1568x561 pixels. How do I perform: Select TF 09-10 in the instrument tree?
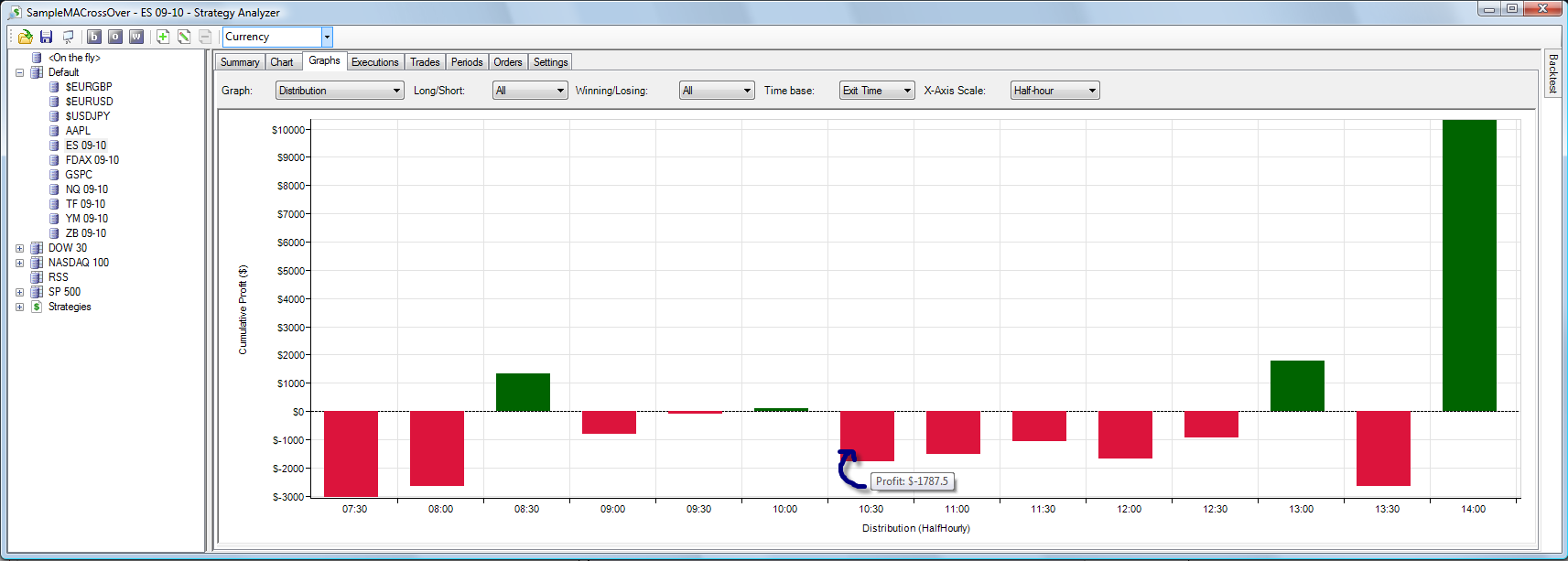click(x=85, y=204)
